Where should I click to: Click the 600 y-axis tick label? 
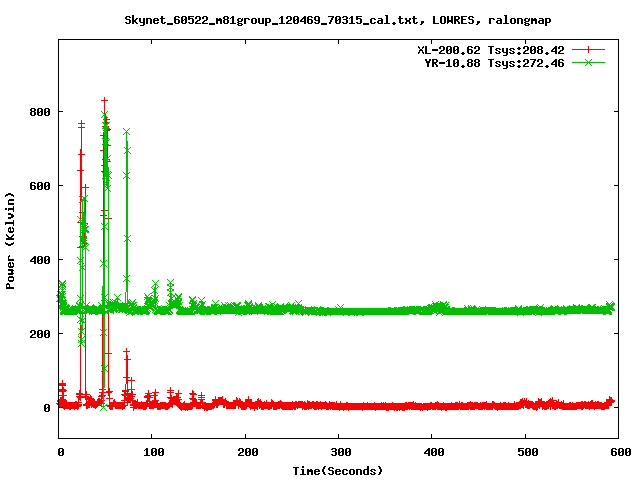40,186
